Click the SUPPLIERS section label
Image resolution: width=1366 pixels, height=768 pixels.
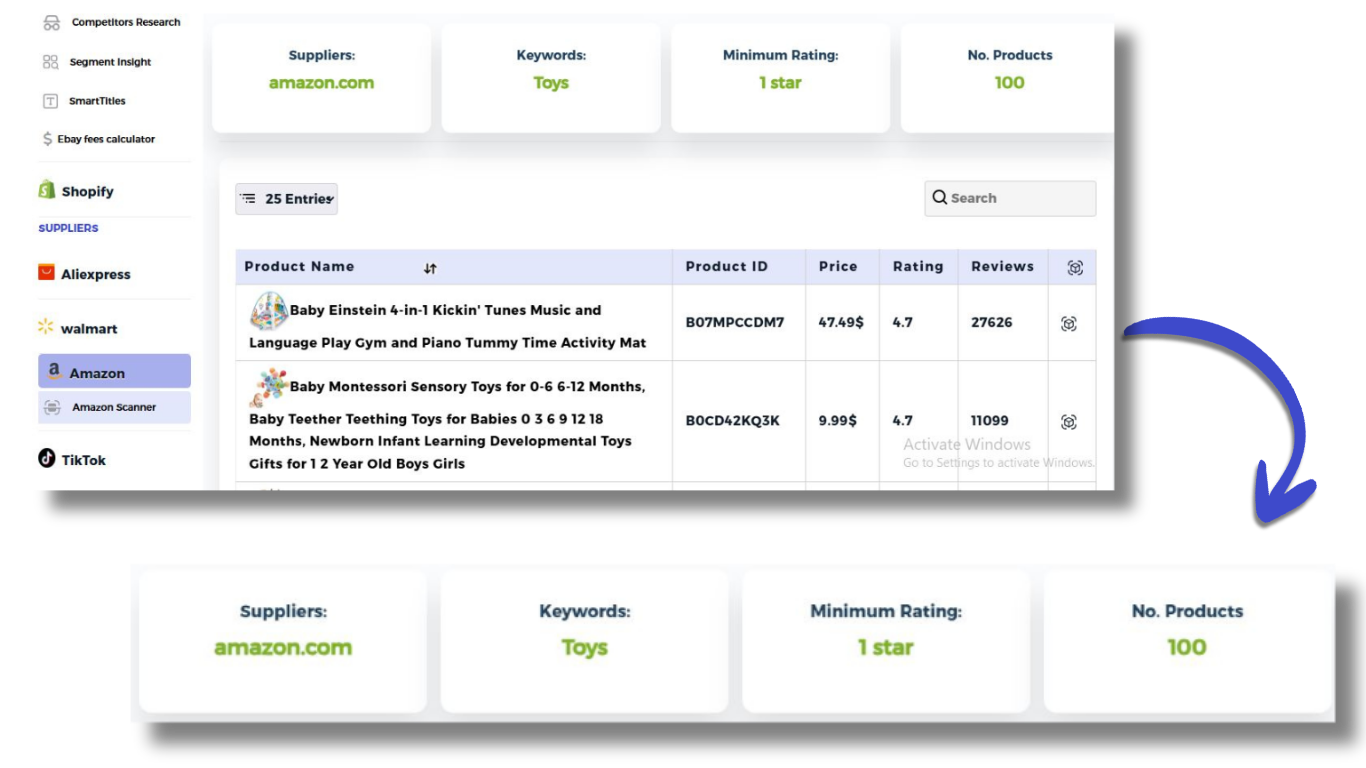point(68,228)
